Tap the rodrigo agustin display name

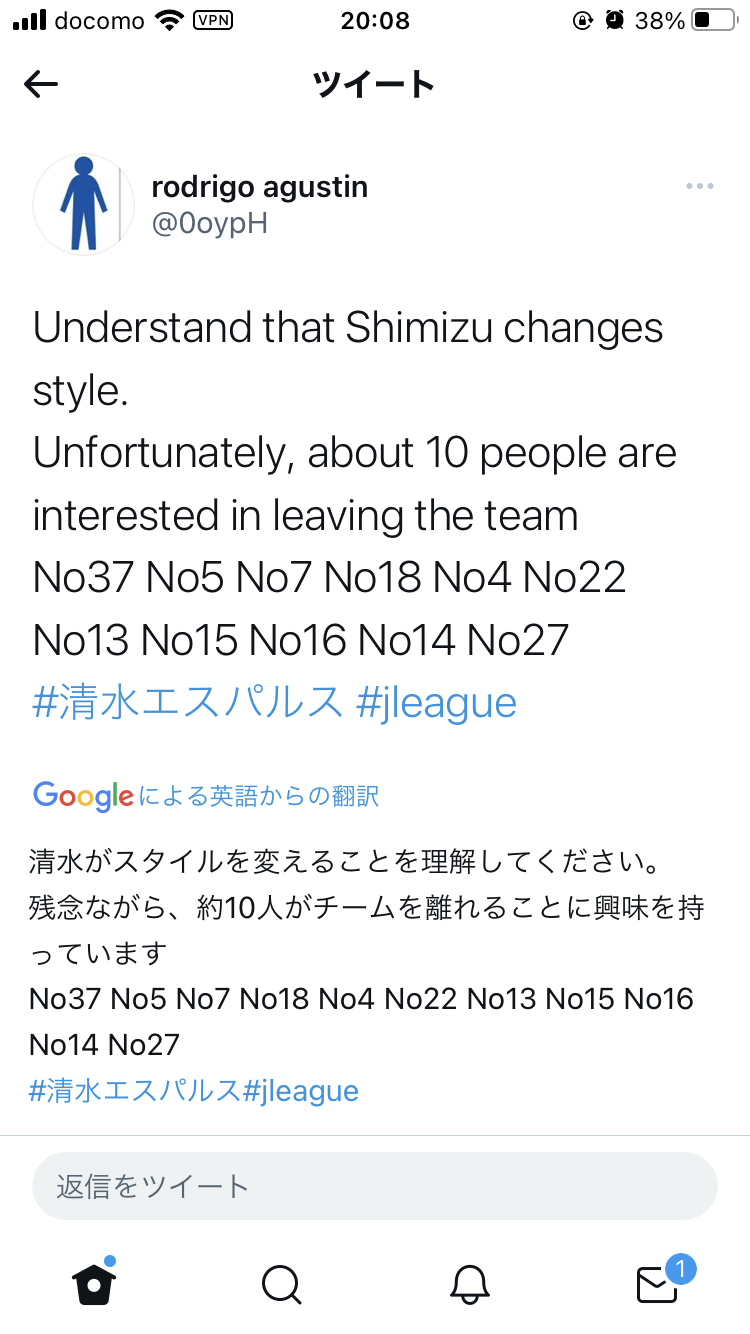click(259, 186)
